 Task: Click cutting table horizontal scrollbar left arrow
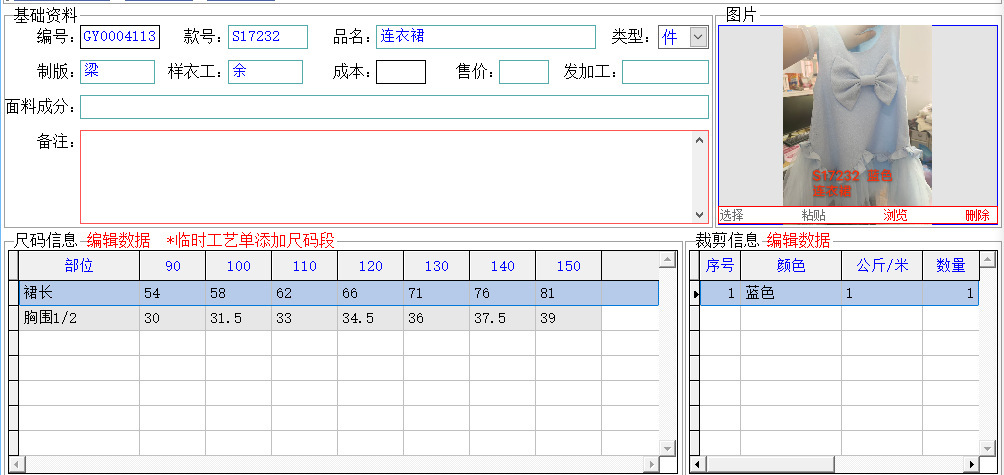tap(698, 464)
